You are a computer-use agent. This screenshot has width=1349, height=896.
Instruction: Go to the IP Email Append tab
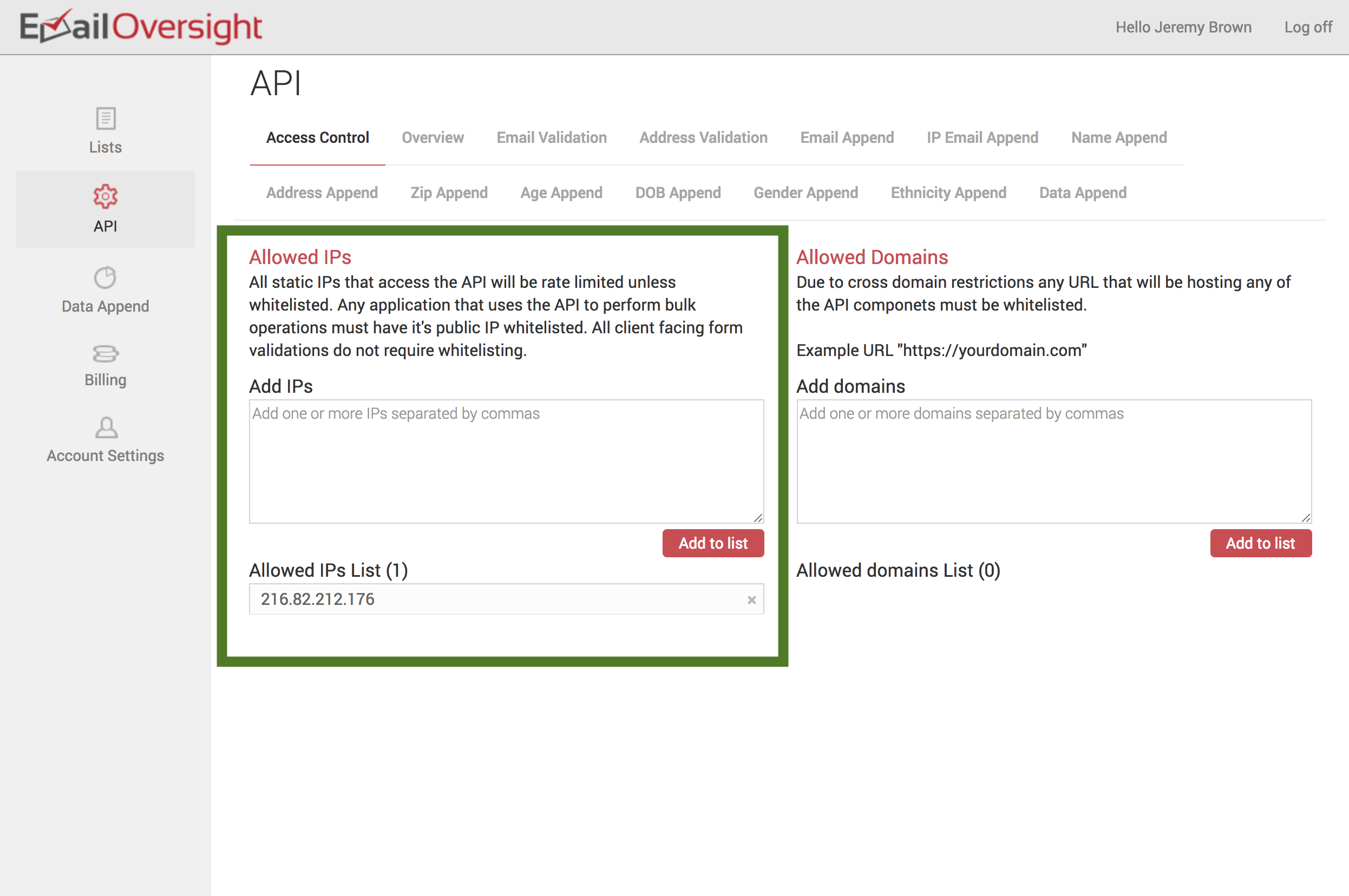982,138
